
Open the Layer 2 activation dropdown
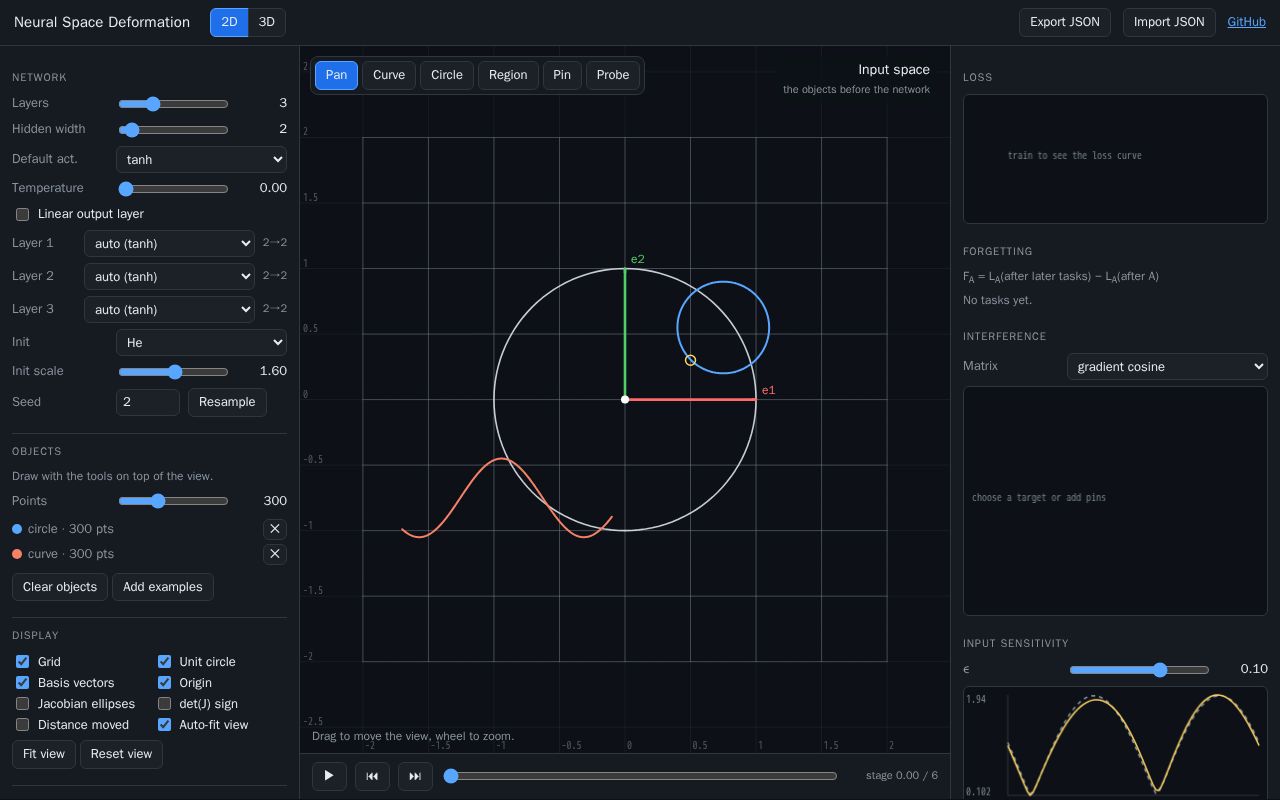click(x=169, y=276)
